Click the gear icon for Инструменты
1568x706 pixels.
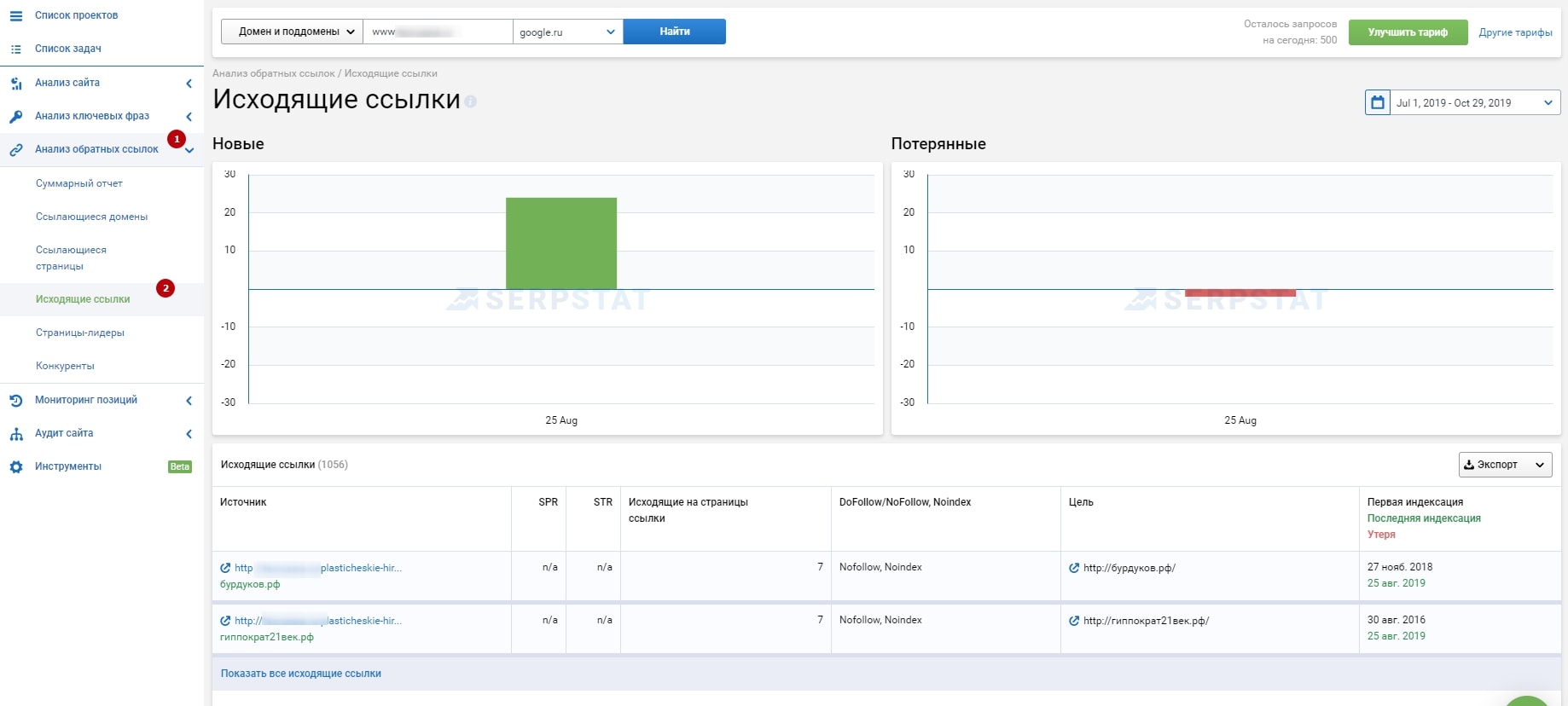(x=16, y=467)
